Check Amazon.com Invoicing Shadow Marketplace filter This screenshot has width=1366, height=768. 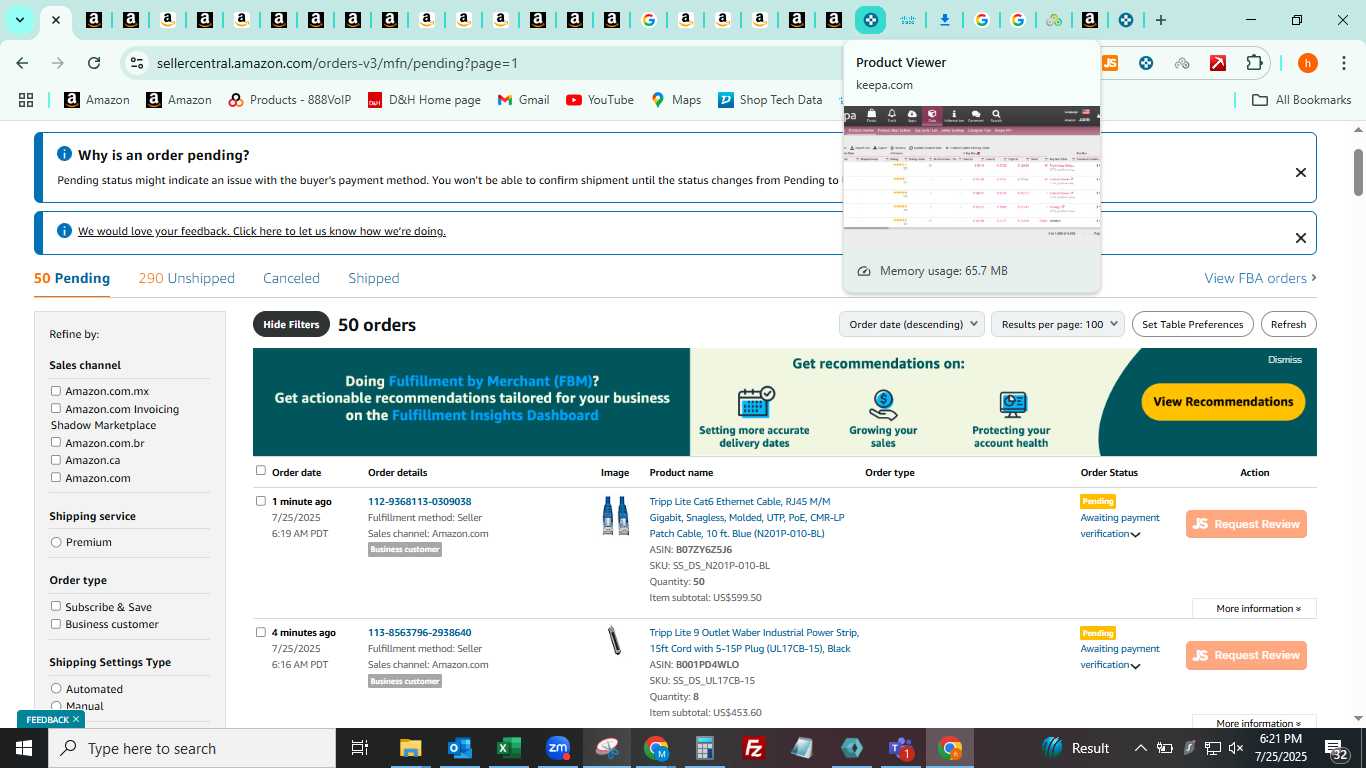[x=56, y=408]
